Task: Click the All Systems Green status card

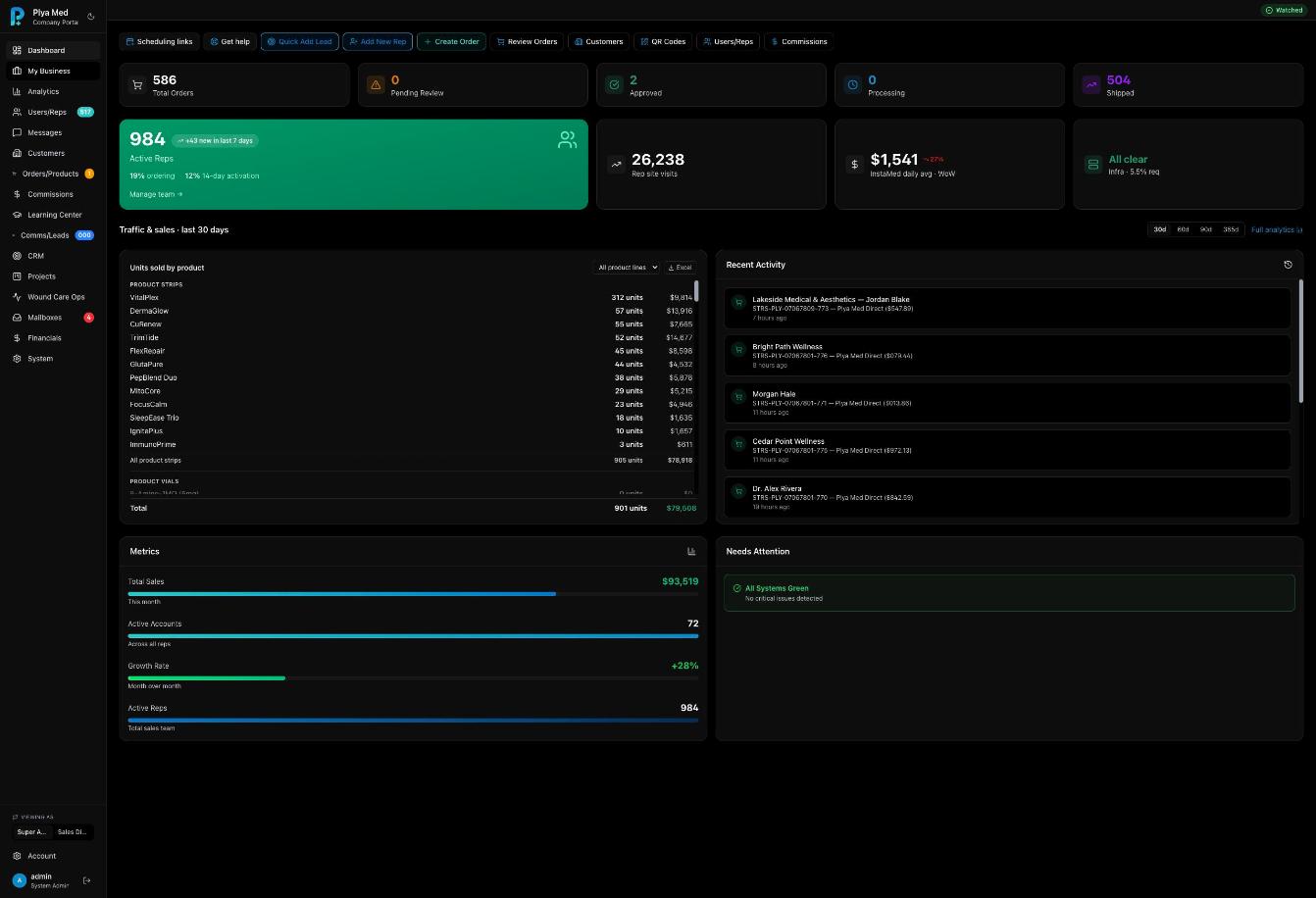Action: [x=1009, y=593]
